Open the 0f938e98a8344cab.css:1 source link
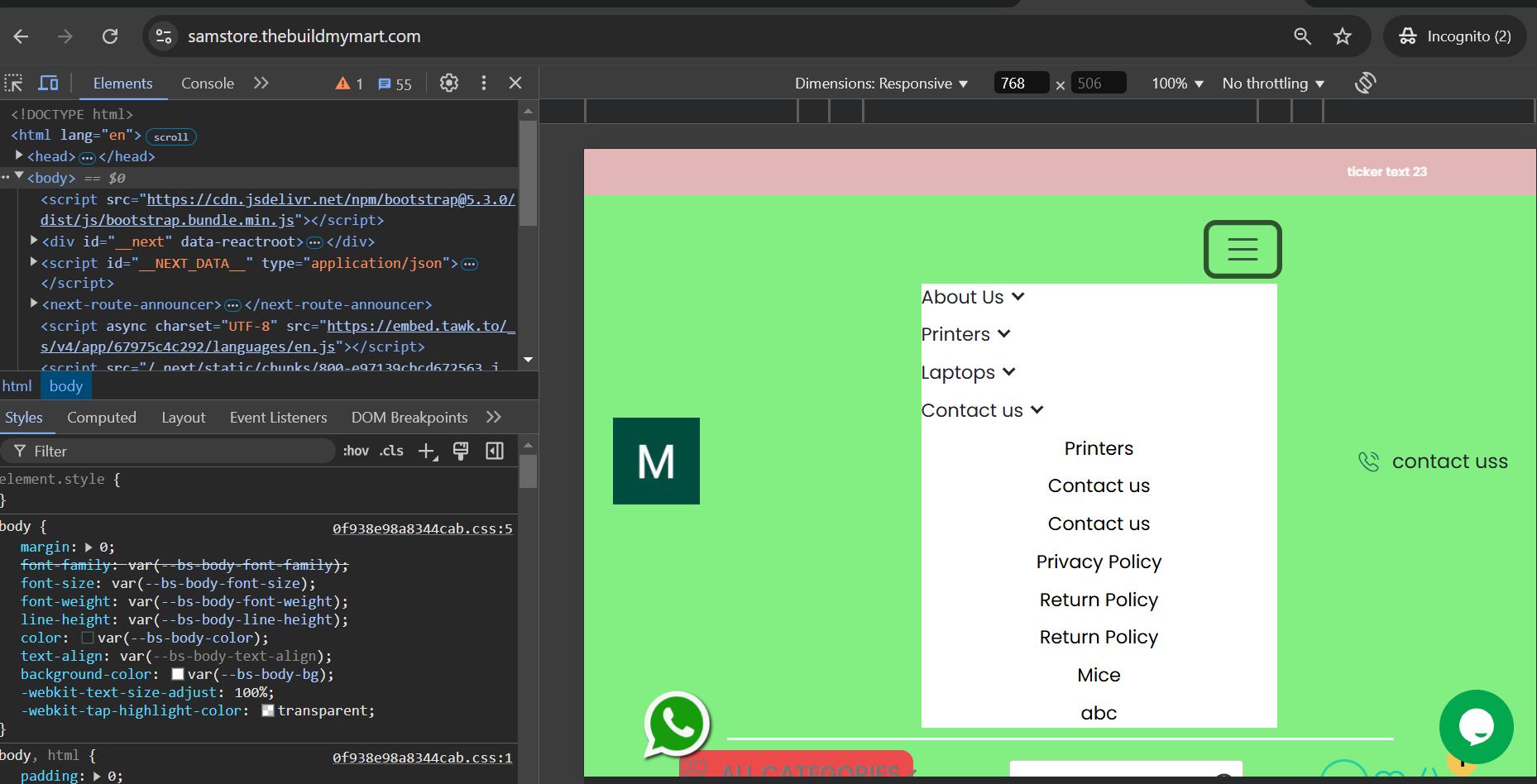Image resolution: width=1537 pixels, height=784 pixels. [x=423, y=758]
